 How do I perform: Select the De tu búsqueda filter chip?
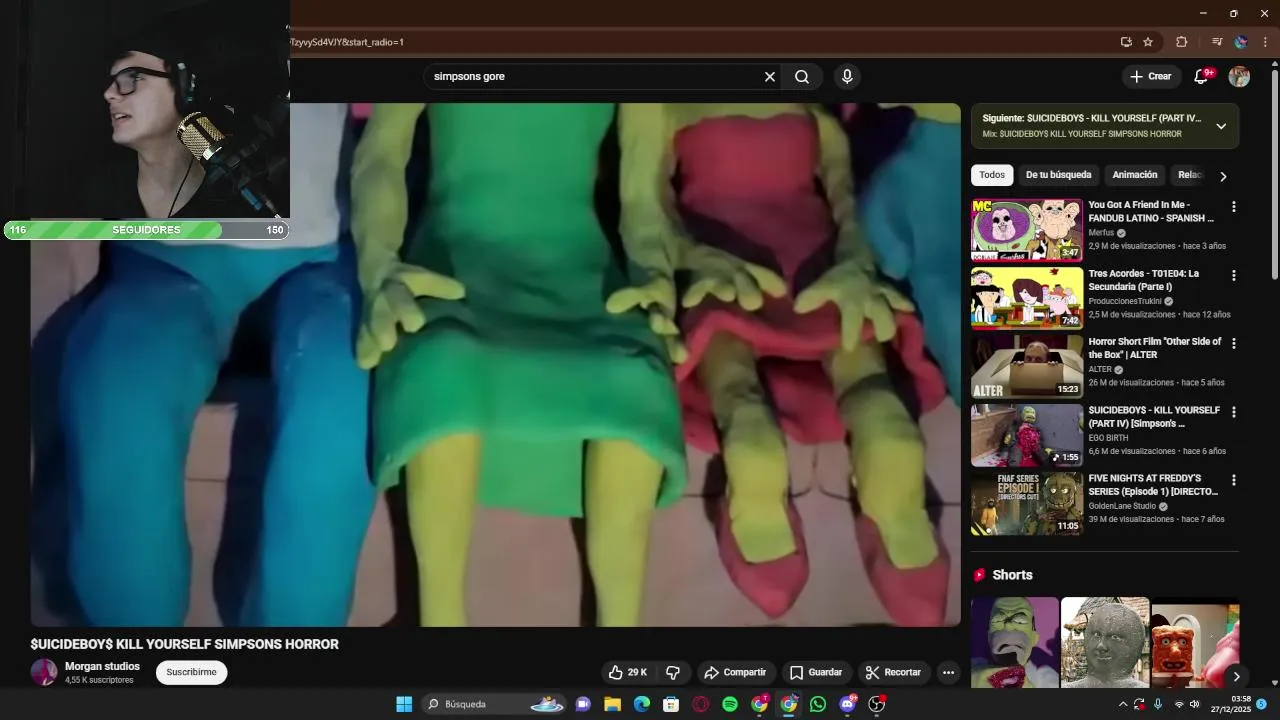[x=1058, y=175]
